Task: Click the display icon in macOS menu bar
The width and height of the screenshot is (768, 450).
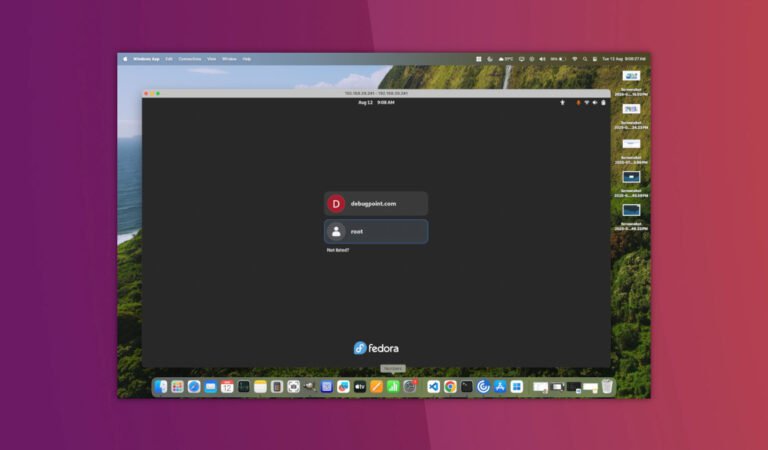Action: coord(521,59)
